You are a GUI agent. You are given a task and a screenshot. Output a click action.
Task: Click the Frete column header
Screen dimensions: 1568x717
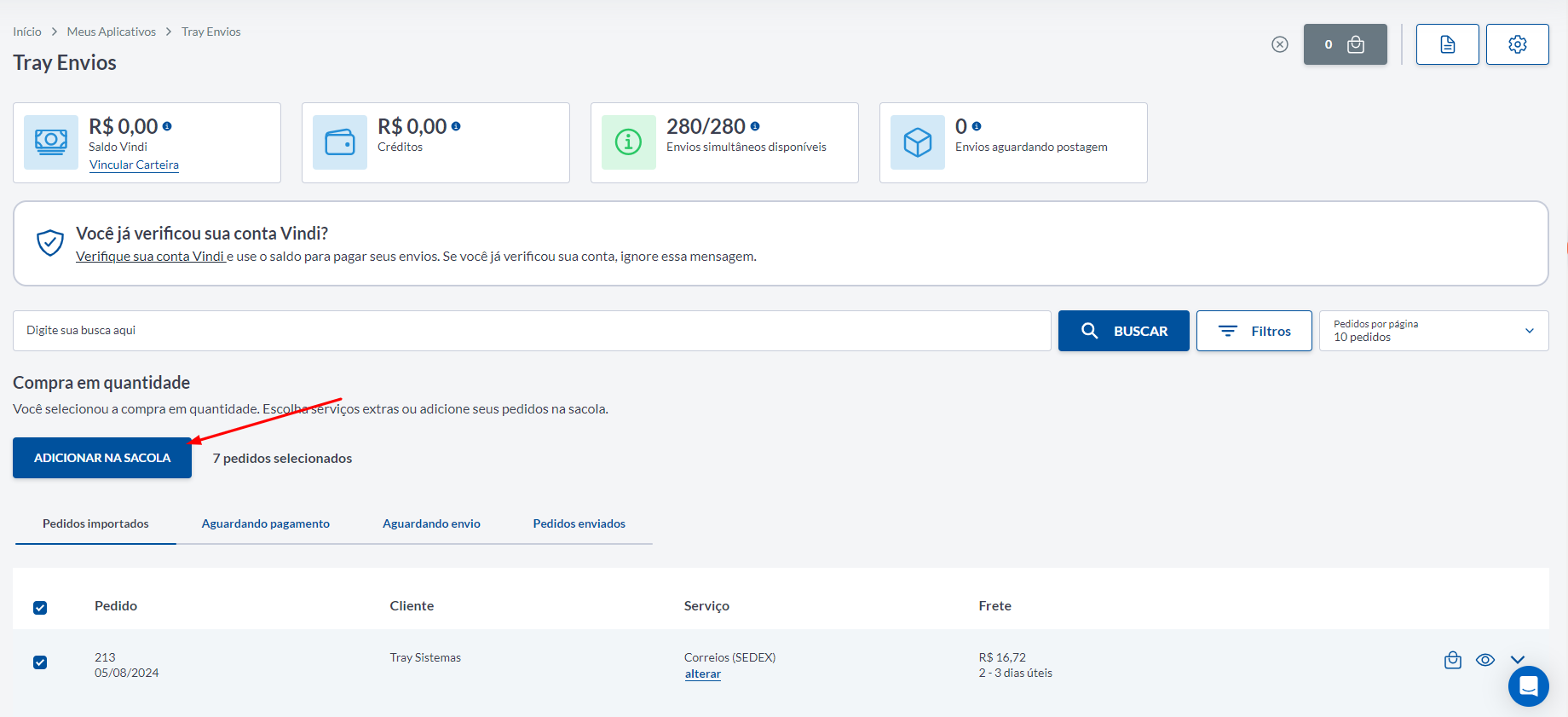(995, 605)
